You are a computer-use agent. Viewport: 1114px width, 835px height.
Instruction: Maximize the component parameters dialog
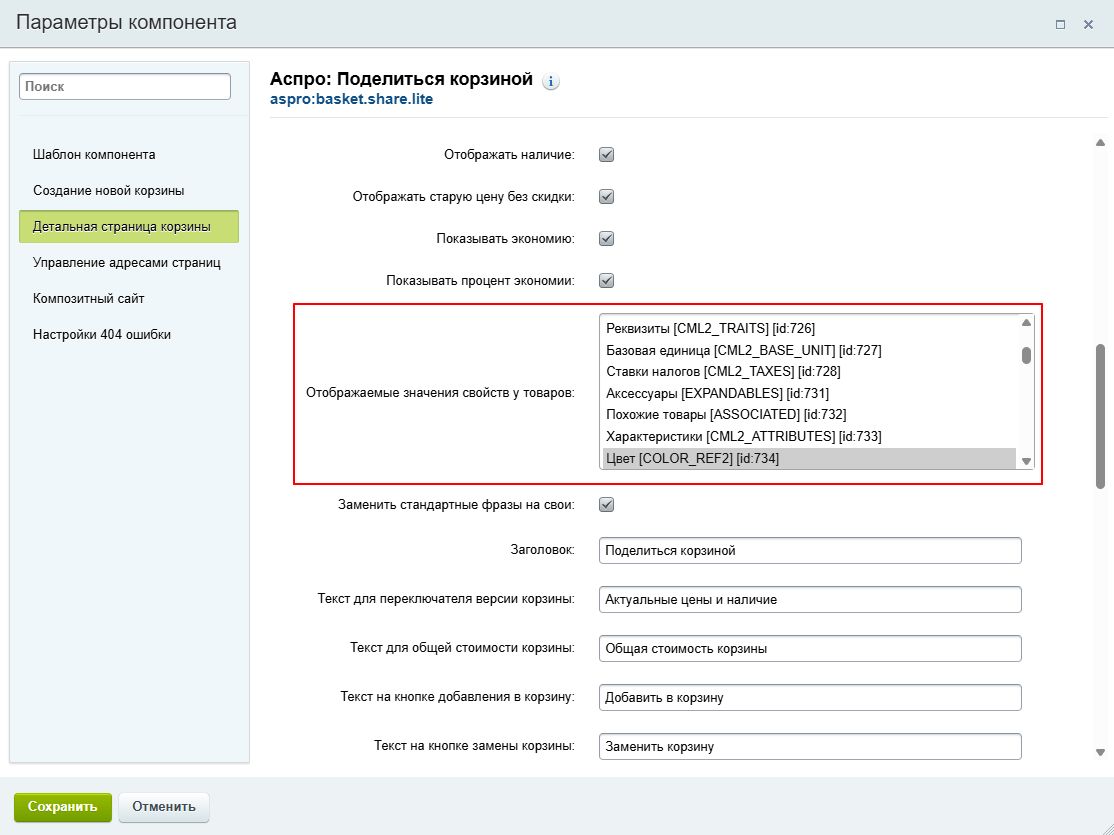1060,24
